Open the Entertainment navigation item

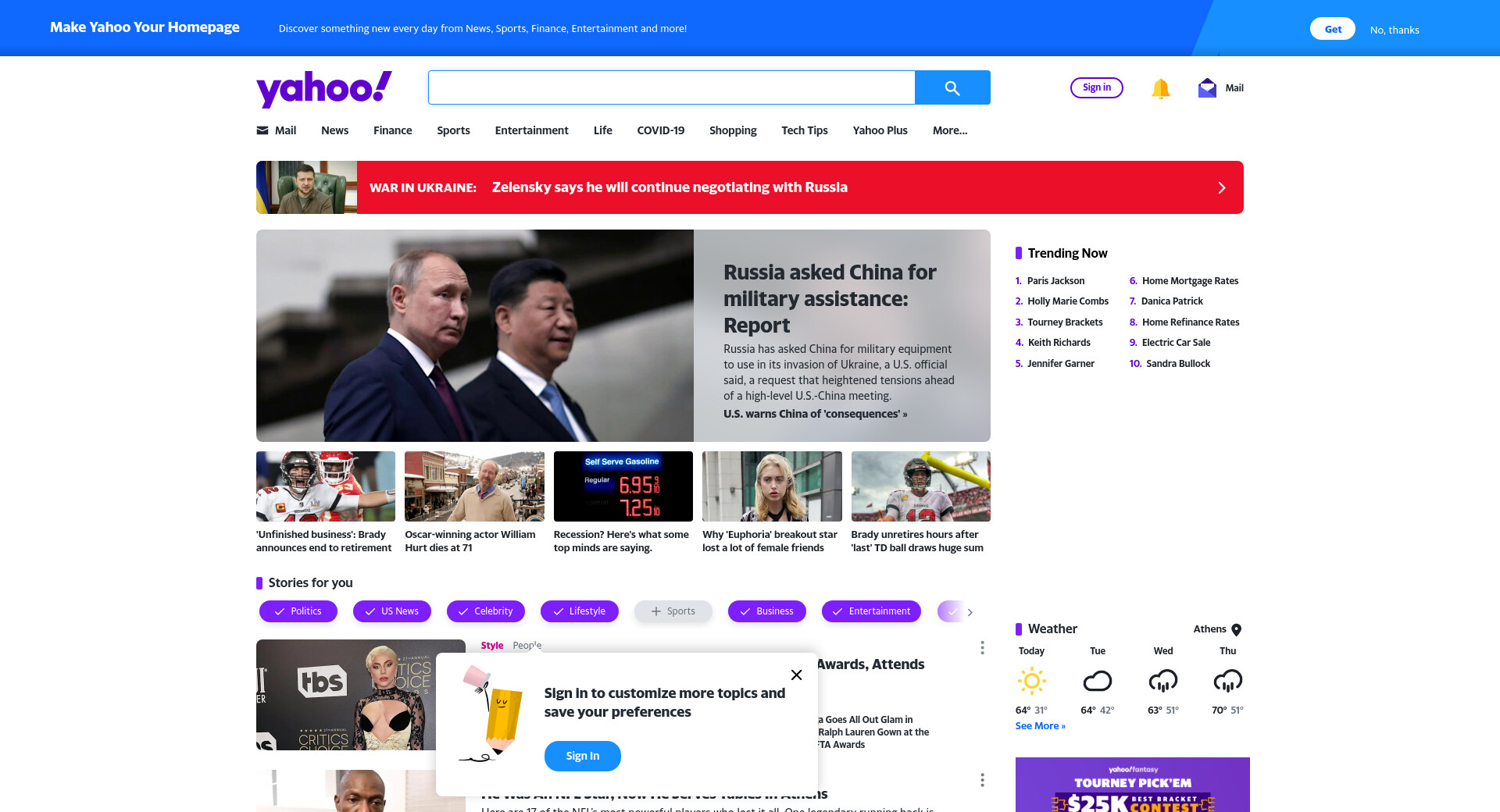[x=531, y=130]
